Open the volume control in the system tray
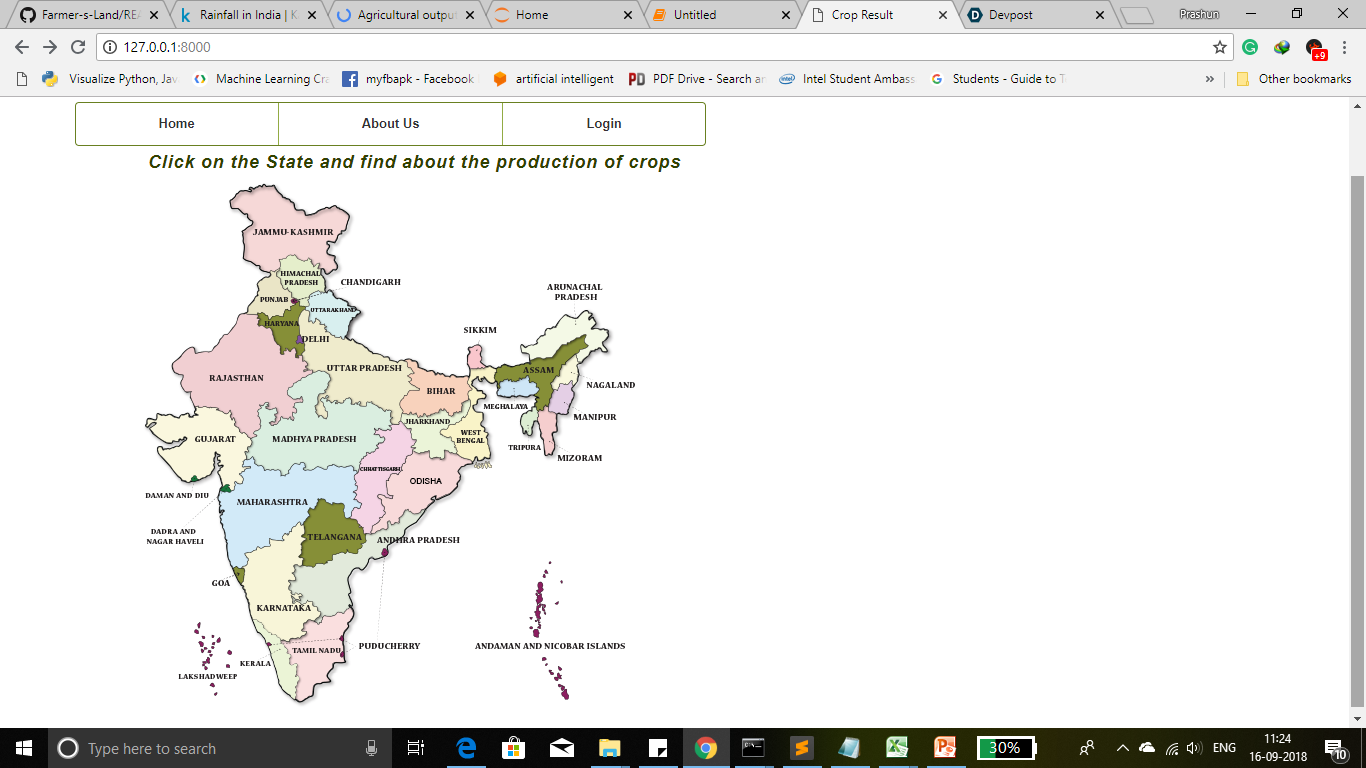 [x=1194, y=747]
